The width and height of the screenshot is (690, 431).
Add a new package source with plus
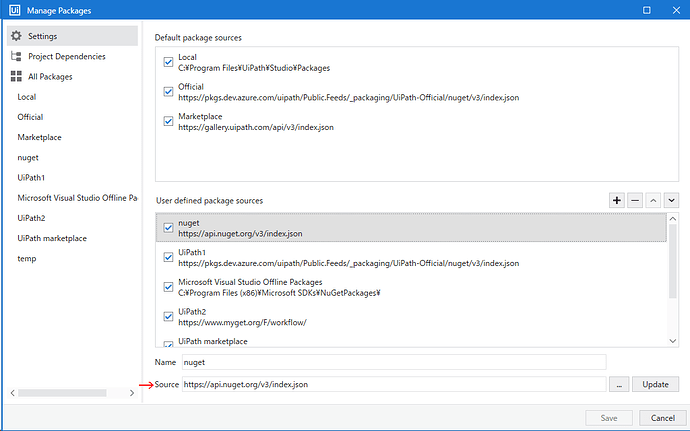(x=617, y=200)
